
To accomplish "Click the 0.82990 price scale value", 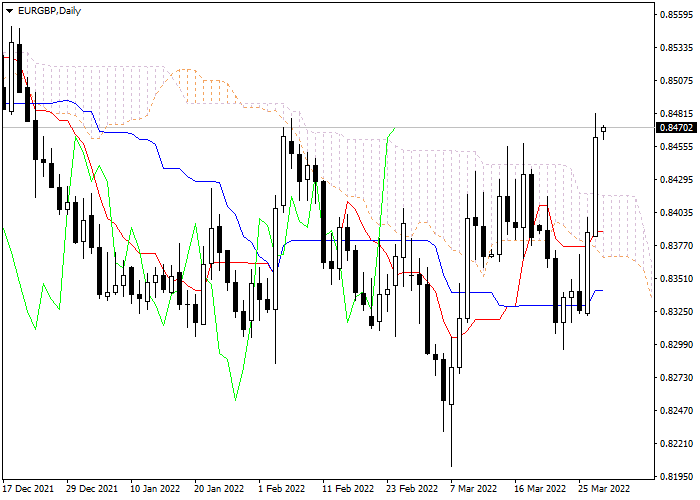I will pyautogui.click(x=676, y=345).
